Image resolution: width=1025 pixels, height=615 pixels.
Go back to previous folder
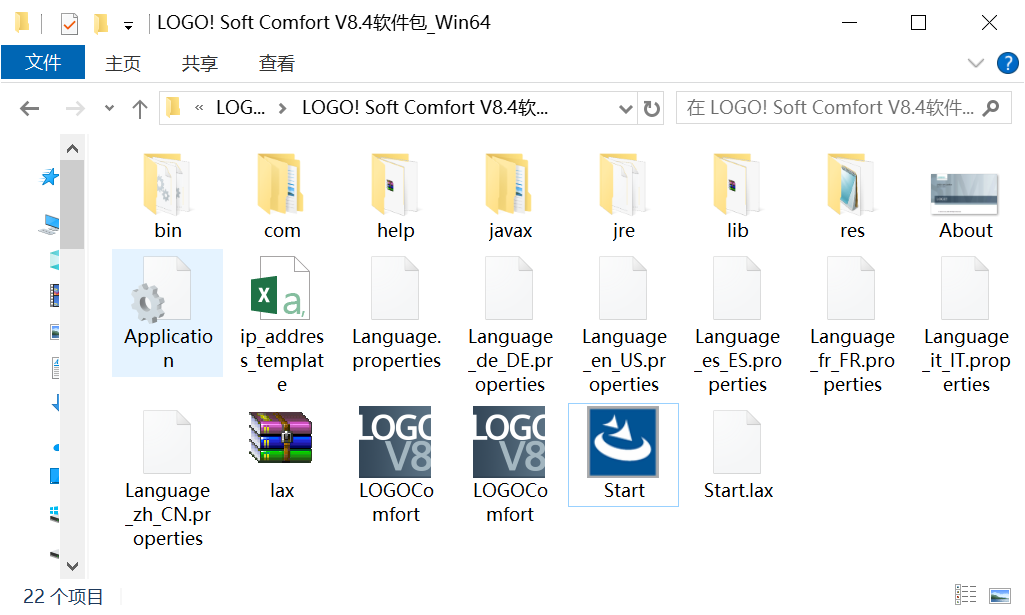pyautogui.click(x=29, y=108)
